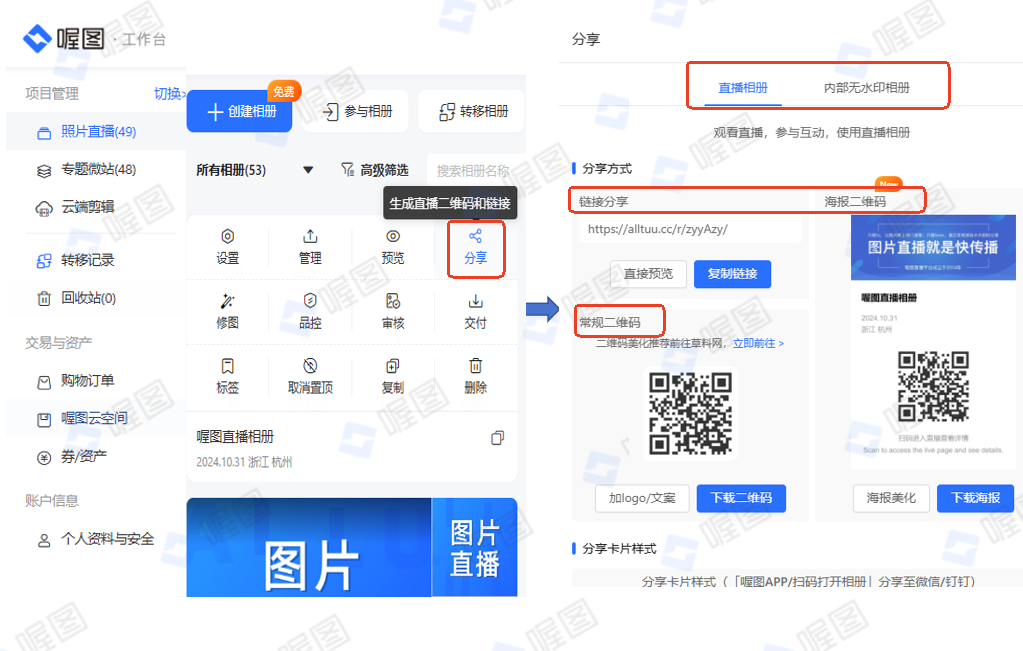The image size is (1023, 651).
Task: Open 个人资料与安全 in sidebar
Action: (x=97, y=539)
